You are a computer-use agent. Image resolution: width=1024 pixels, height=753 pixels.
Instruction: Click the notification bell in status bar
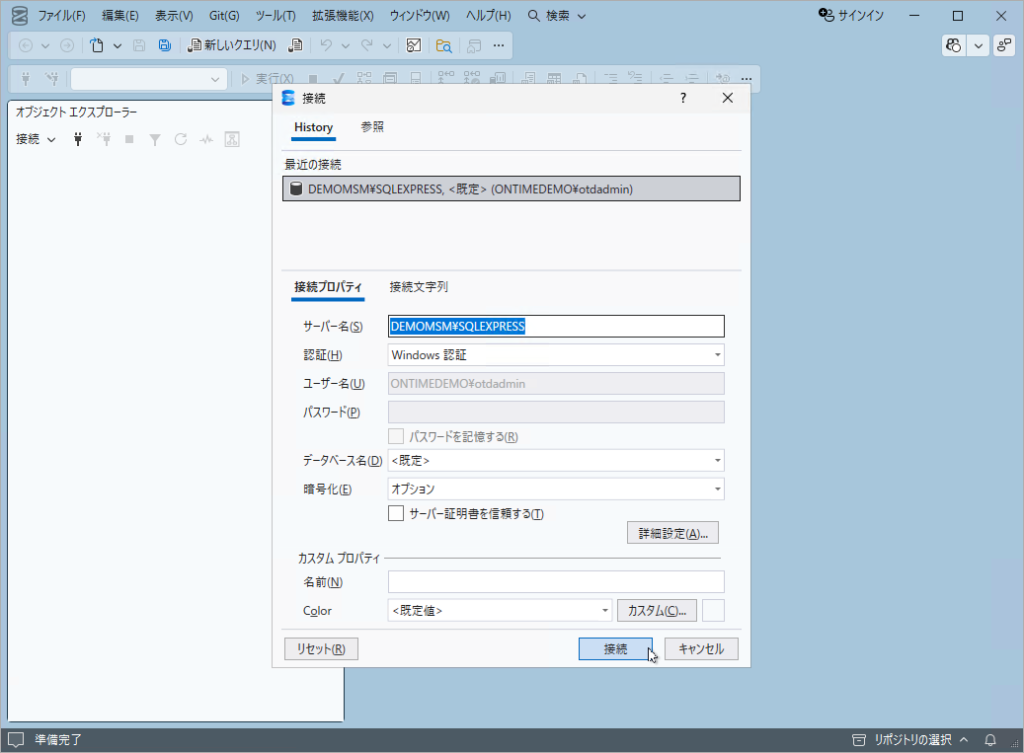pyautogui.click(x=990, y=740)
